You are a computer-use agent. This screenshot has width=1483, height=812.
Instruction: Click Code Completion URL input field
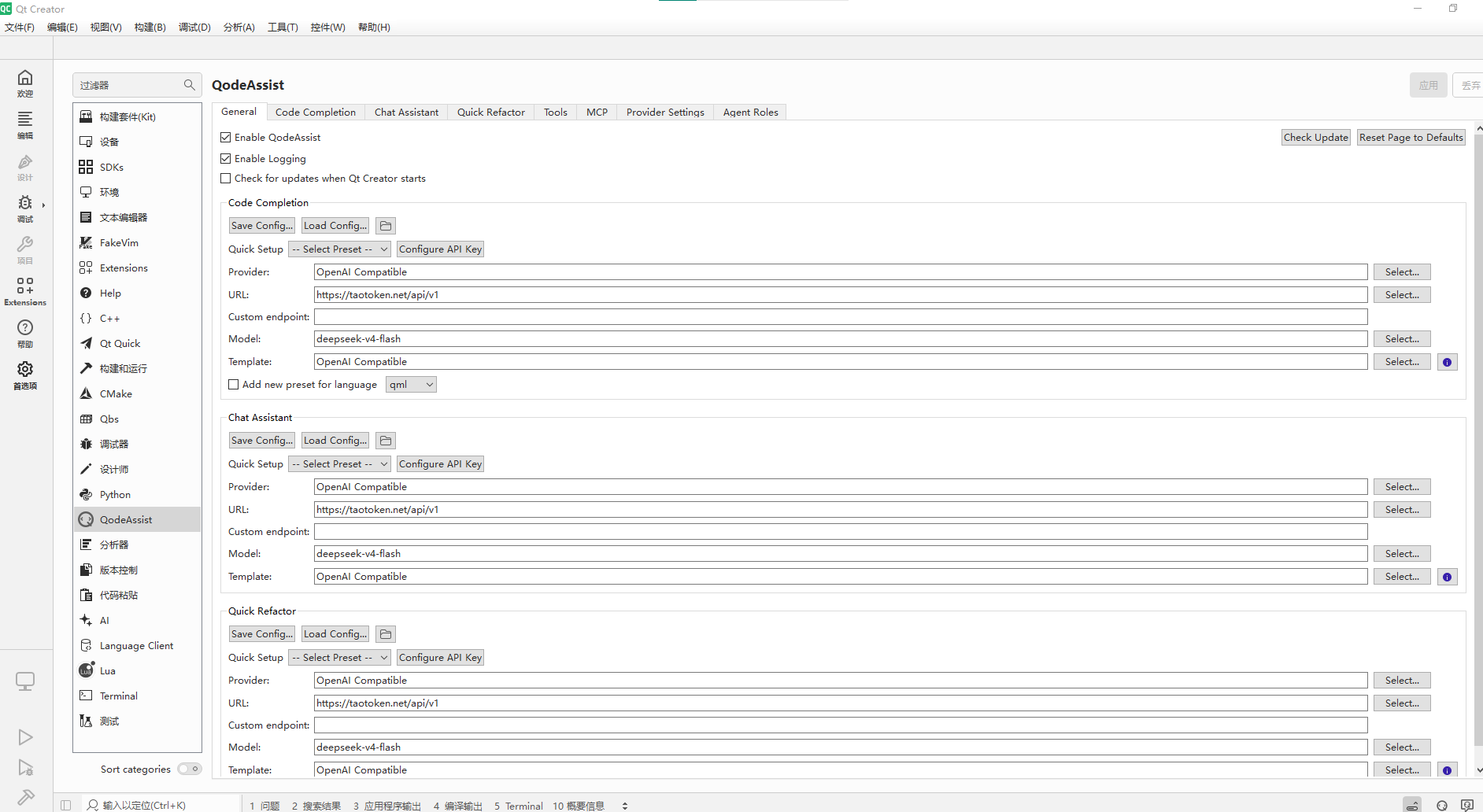pos(841,295)
